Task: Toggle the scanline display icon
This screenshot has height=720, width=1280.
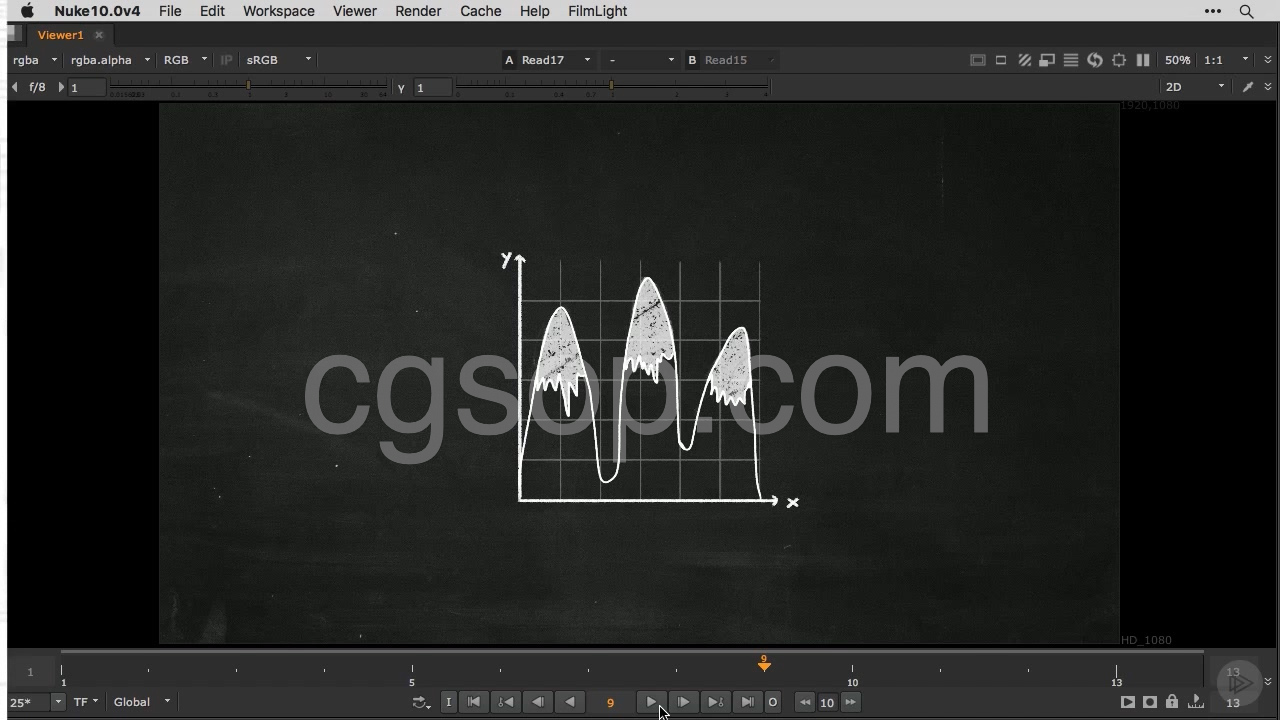Action: pyautogui.click(x=1071, y=60)
